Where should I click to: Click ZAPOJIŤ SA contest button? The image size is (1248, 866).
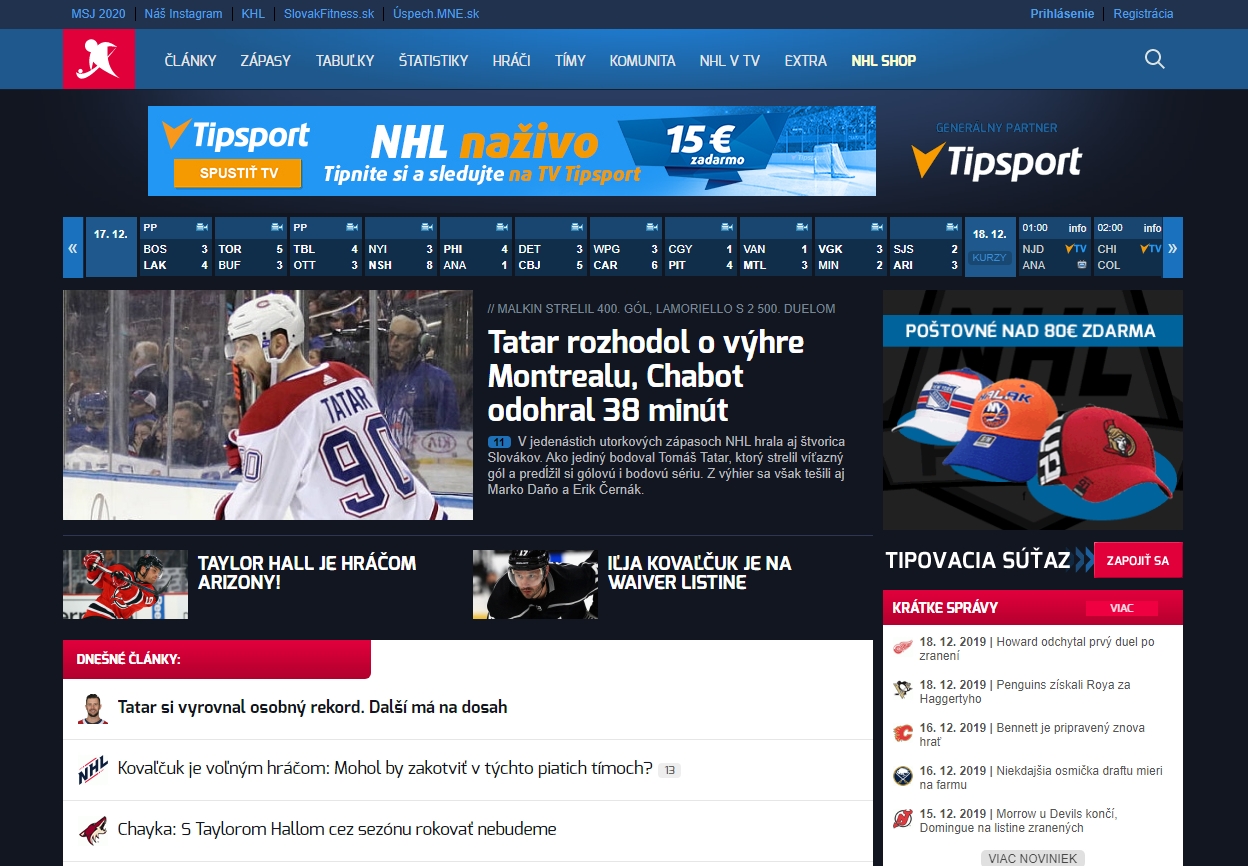point(1138,560)
